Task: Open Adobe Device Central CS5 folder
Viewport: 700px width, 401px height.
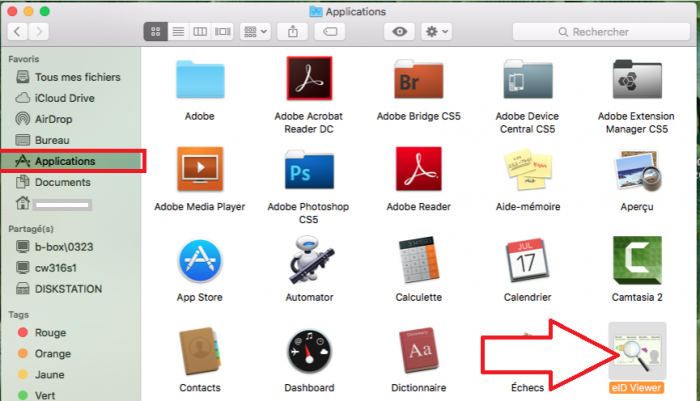Action: pos(528,79)
